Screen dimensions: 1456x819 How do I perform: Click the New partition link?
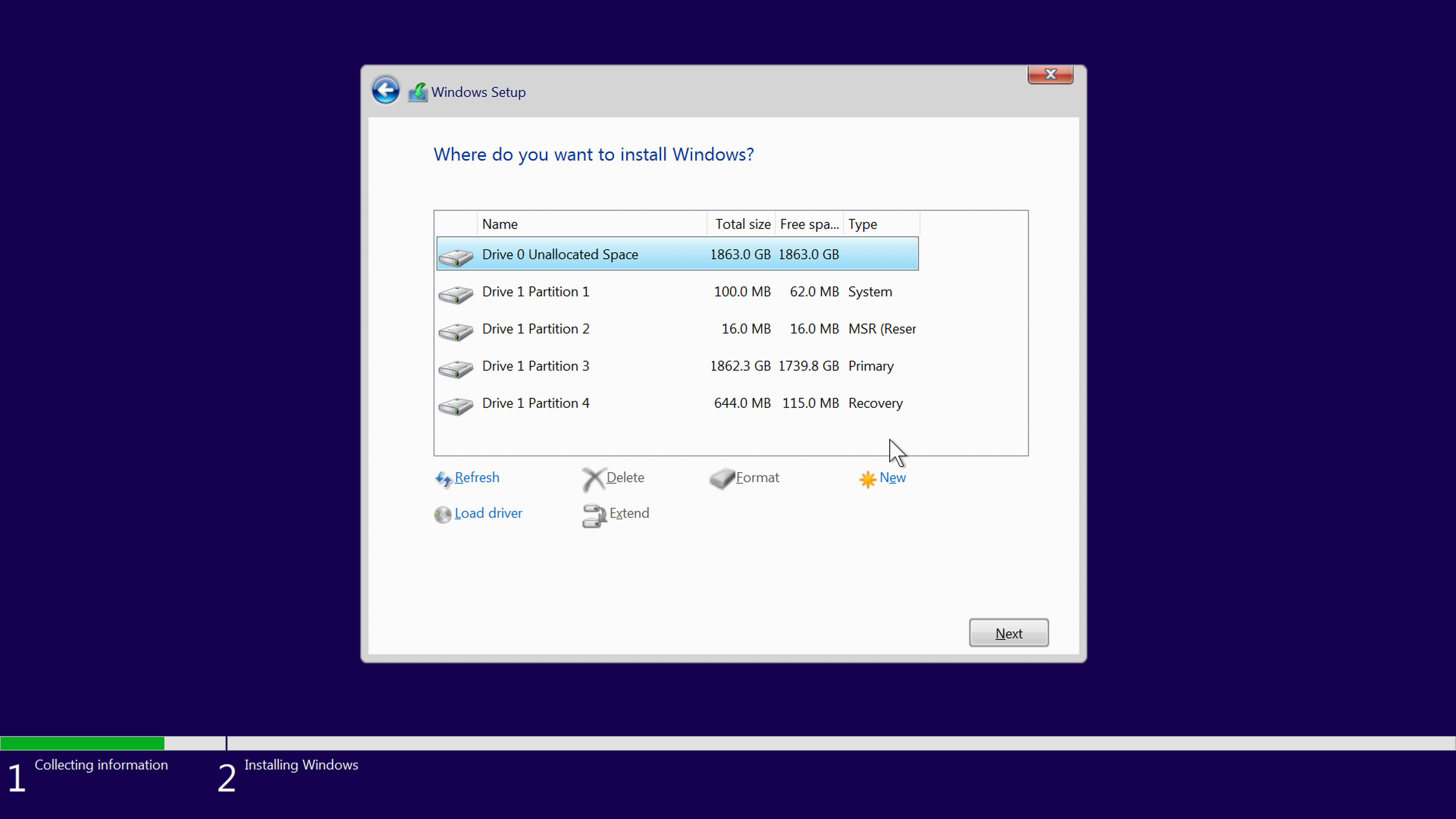pos(893,478)
